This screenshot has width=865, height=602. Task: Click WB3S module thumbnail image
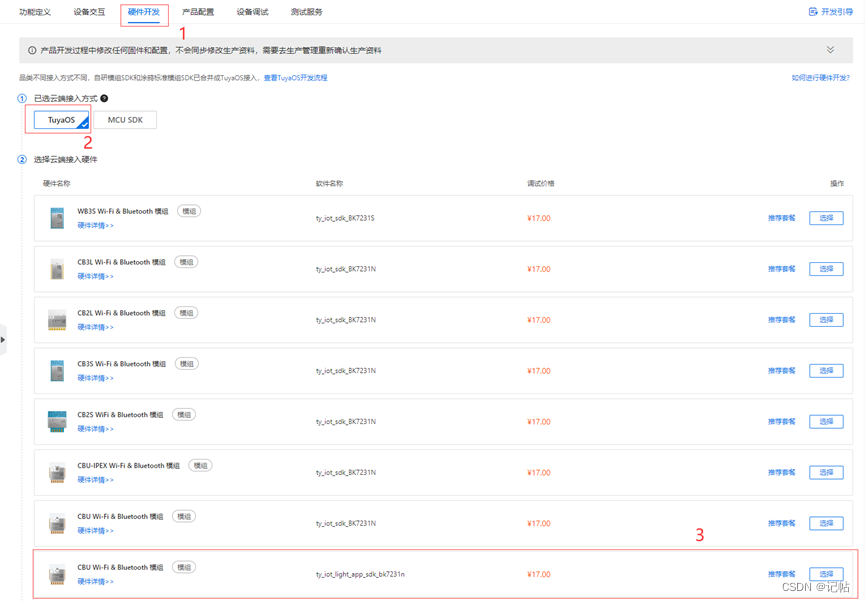click(57, 218)
